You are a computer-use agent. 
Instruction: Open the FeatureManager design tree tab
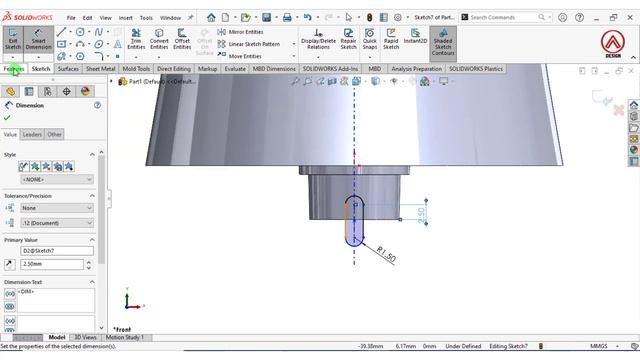pos(10,91)
